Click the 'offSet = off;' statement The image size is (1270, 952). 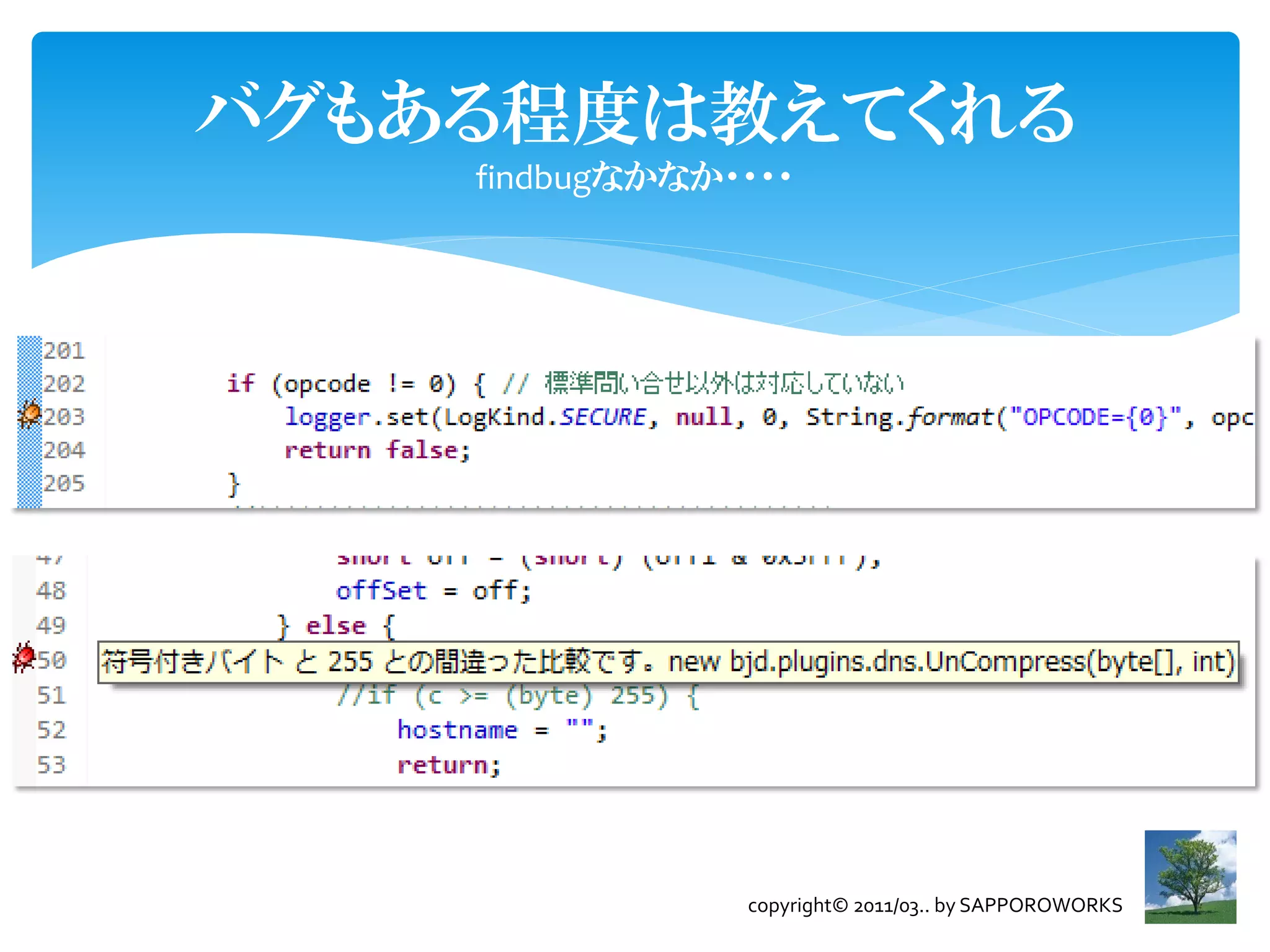(x=433, y=591)
